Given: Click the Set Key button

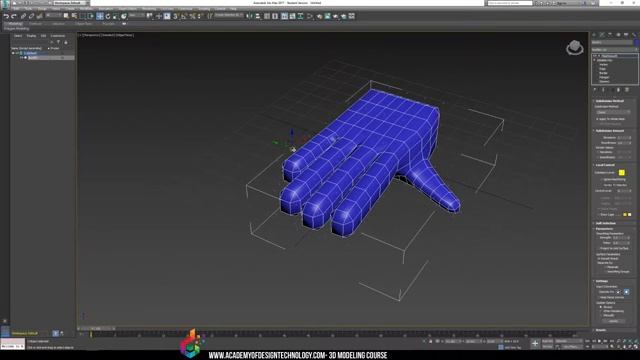Looking at the screenshot, I should [548, 347].
